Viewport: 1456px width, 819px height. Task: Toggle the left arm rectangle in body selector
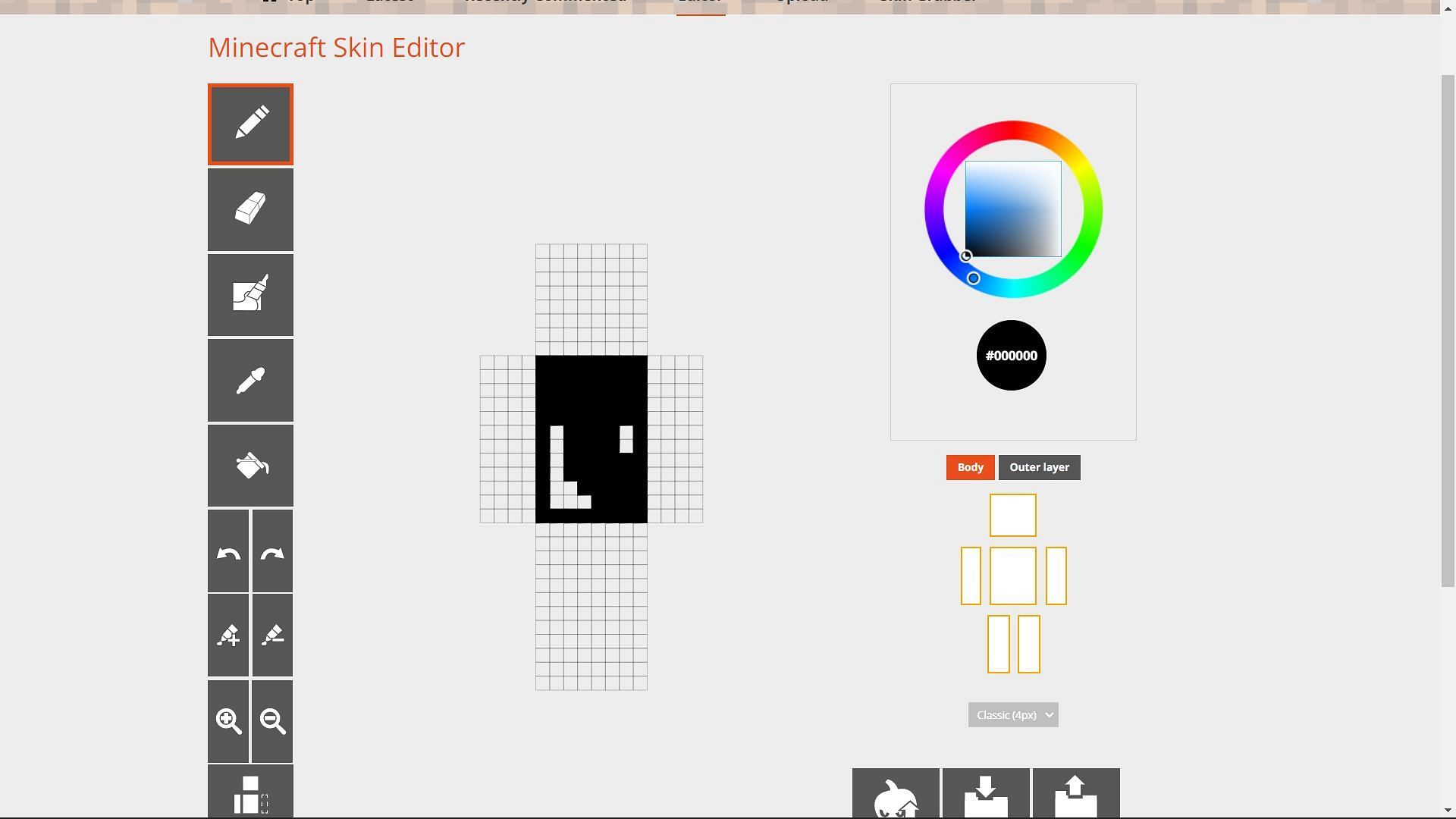pos(971,576)
